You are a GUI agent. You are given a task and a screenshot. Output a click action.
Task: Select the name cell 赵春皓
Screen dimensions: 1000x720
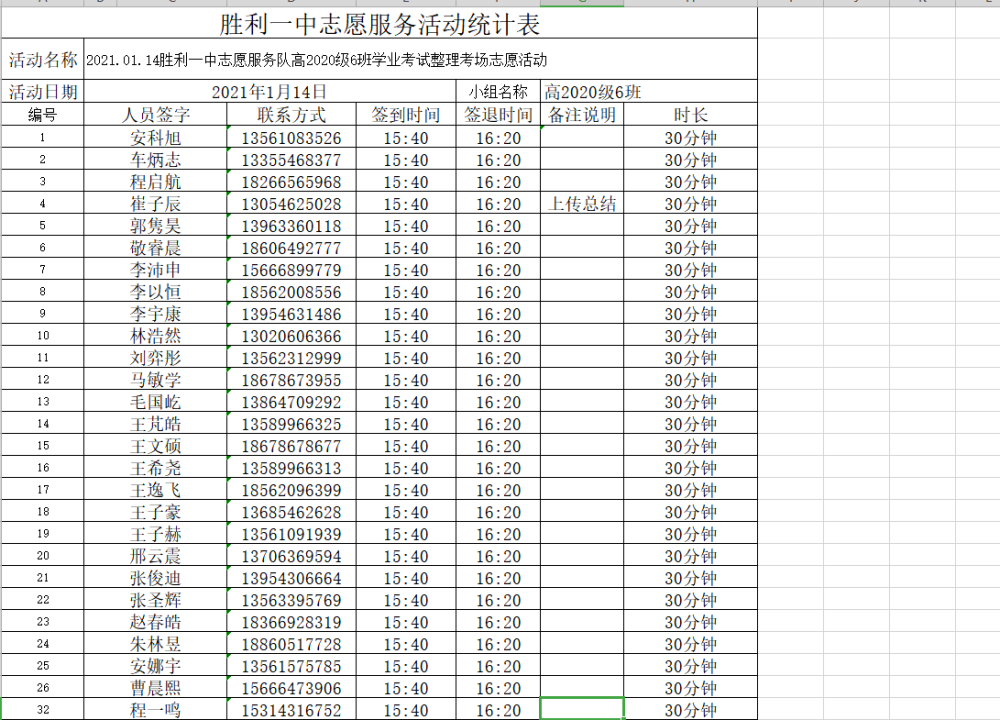tap(156, 621)
